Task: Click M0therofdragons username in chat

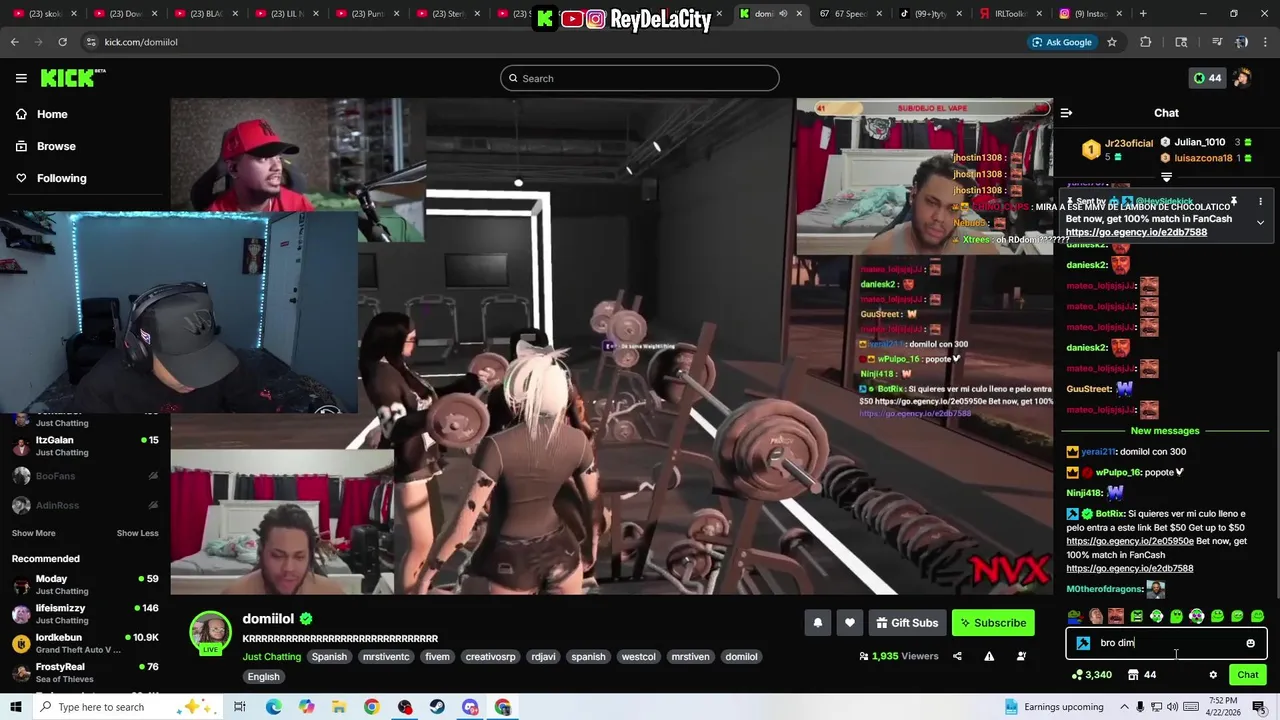Action: click(1104, 589)
